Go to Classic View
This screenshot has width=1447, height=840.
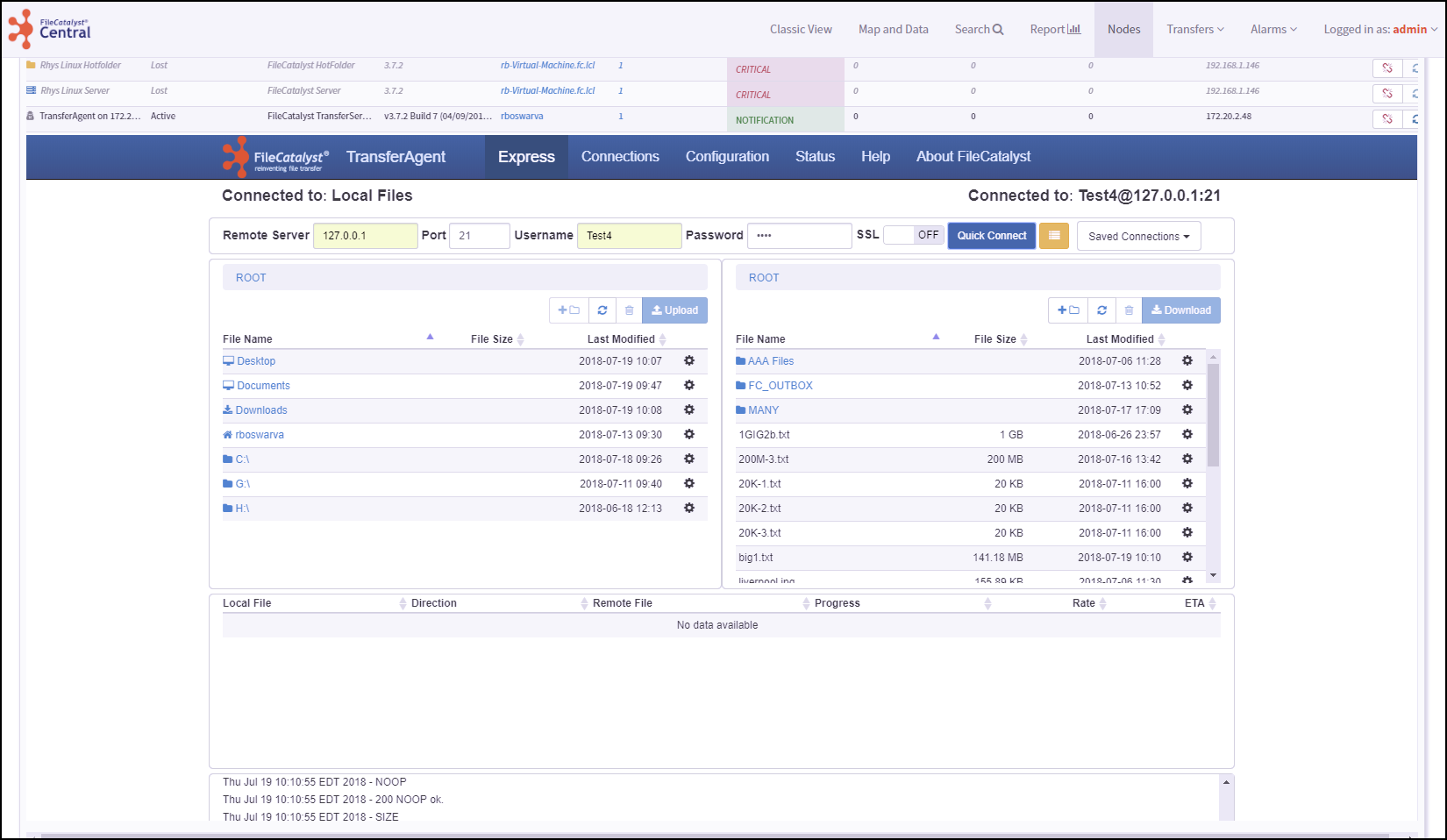[x=801, y=29]
